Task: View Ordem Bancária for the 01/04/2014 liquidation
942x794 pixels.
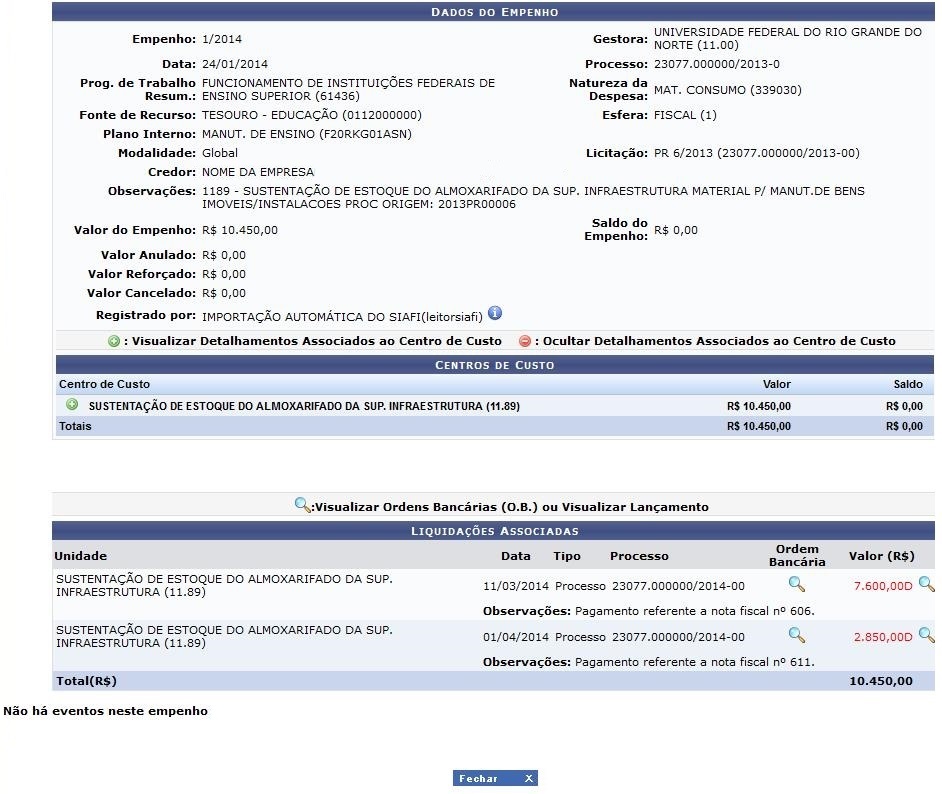Action: (x=797, y=635)
